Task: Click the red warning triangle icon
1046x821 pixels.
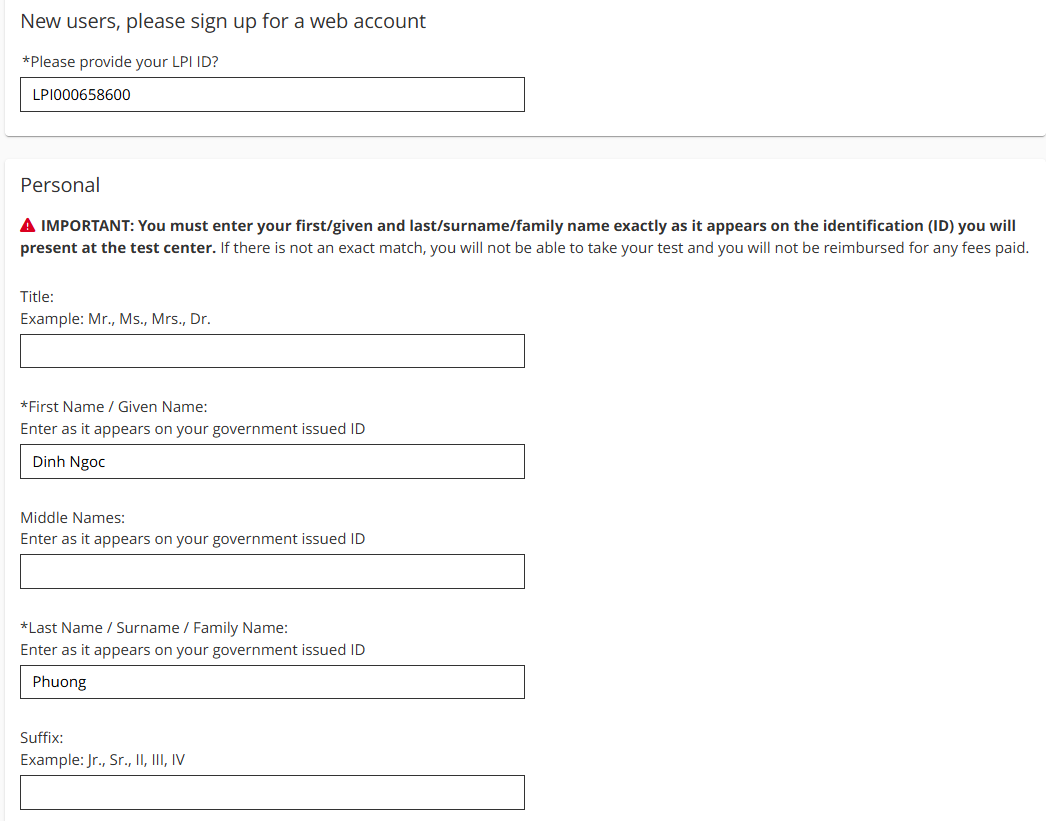Action: coord(28,226)
